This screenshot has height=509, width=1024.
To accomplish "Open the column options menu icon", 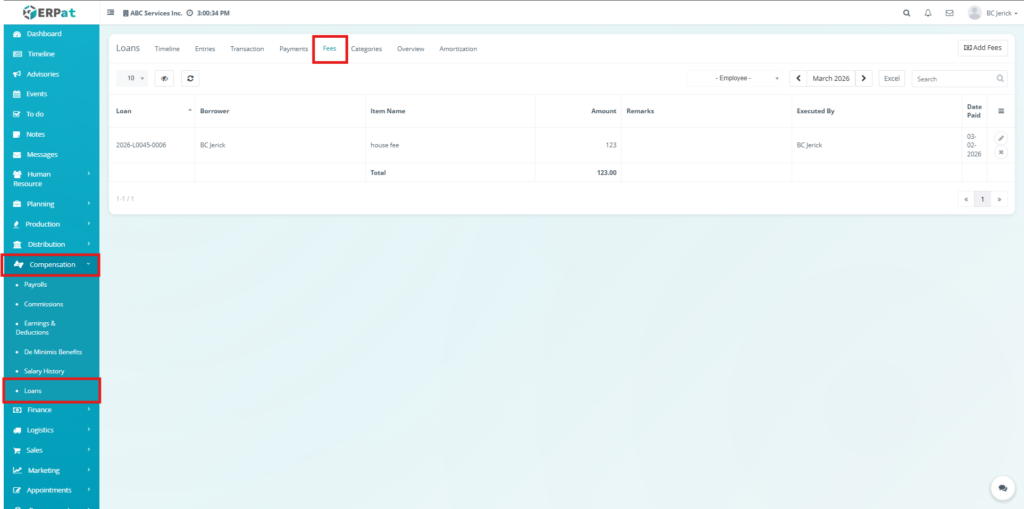I will coord(1001,111).
